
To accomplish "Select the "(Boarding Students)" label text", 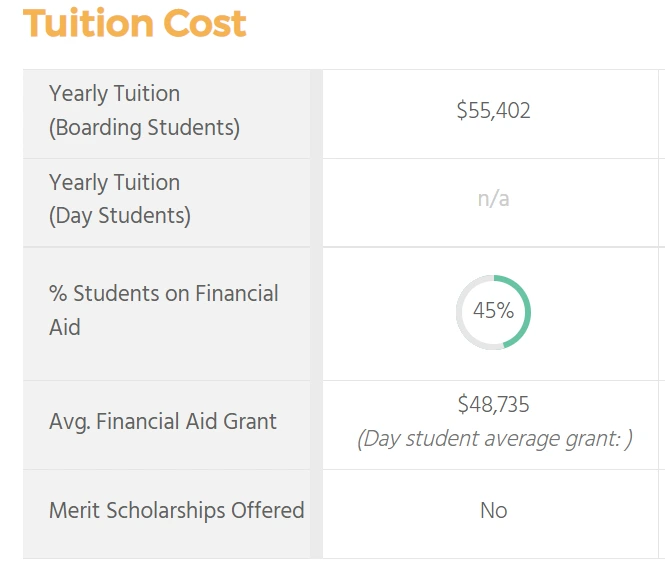I will click(x=144, y=128).
